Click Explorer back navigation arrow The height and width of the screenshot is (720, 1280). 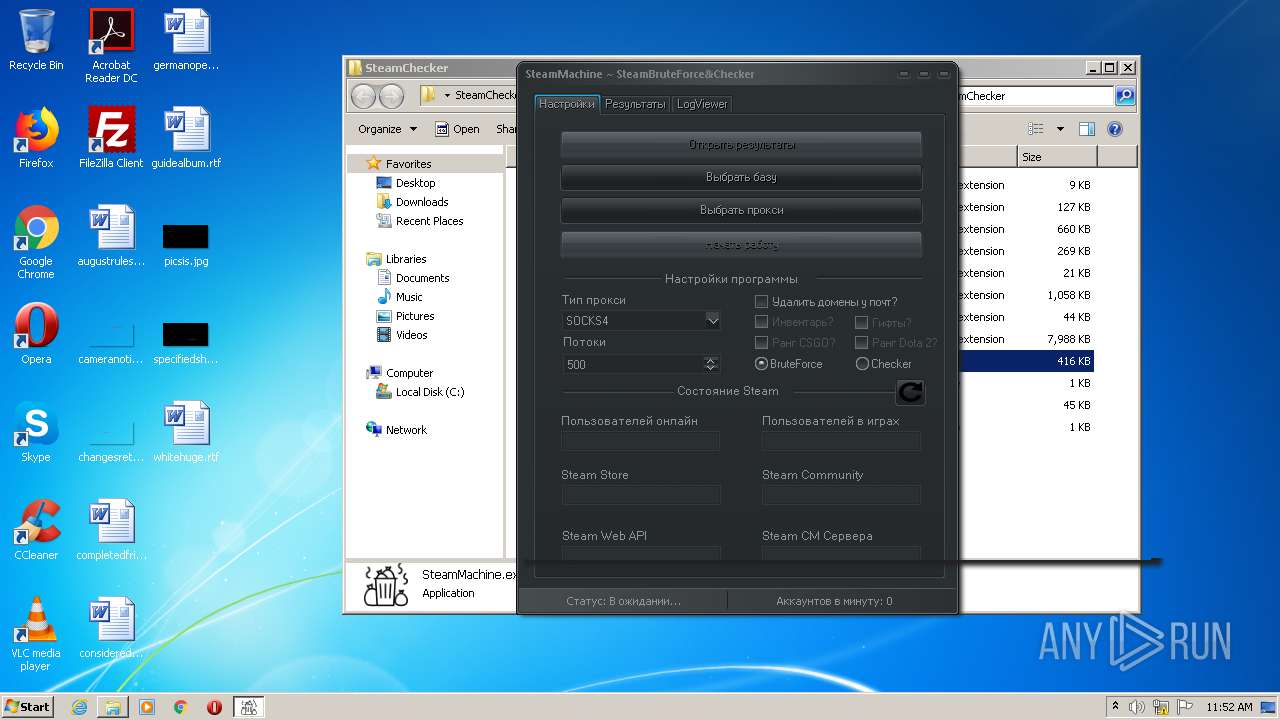pyautogui.click(x=363, y=96)
